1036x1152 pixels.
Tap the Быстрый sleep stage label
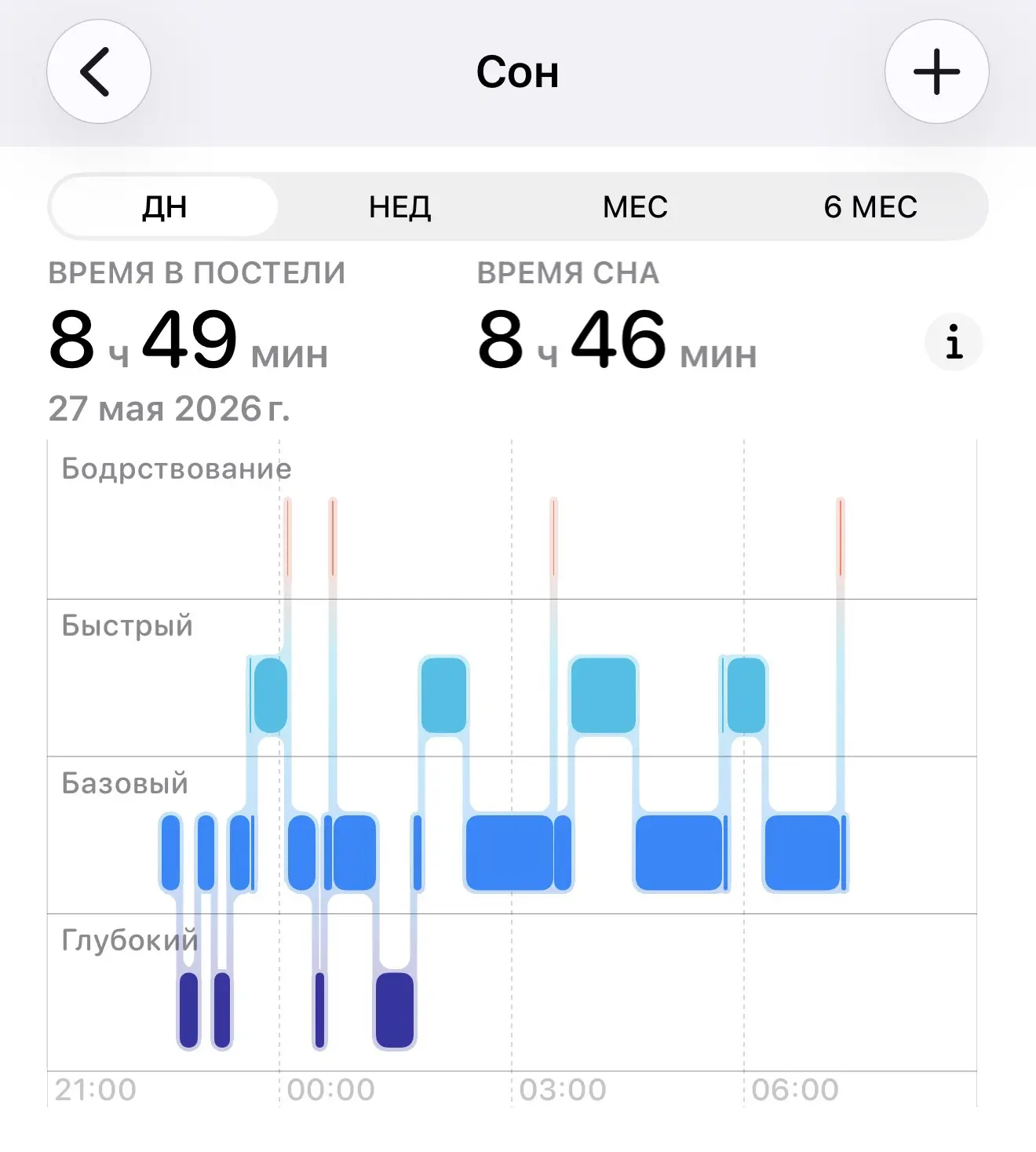127,625
